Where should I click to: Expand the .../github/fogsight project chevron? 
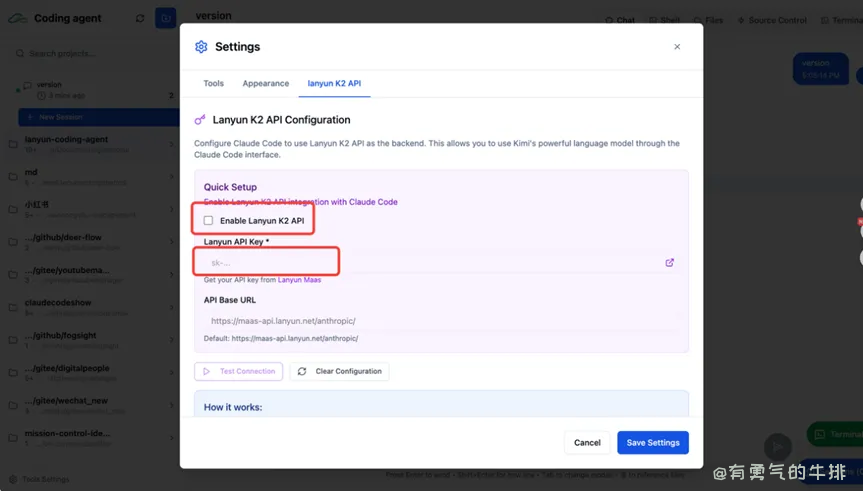pyautogui.click(x=172, y=340)
